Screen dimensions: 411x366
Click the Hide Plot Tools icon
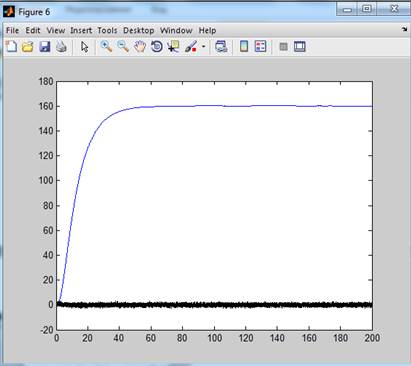(283, 47)
